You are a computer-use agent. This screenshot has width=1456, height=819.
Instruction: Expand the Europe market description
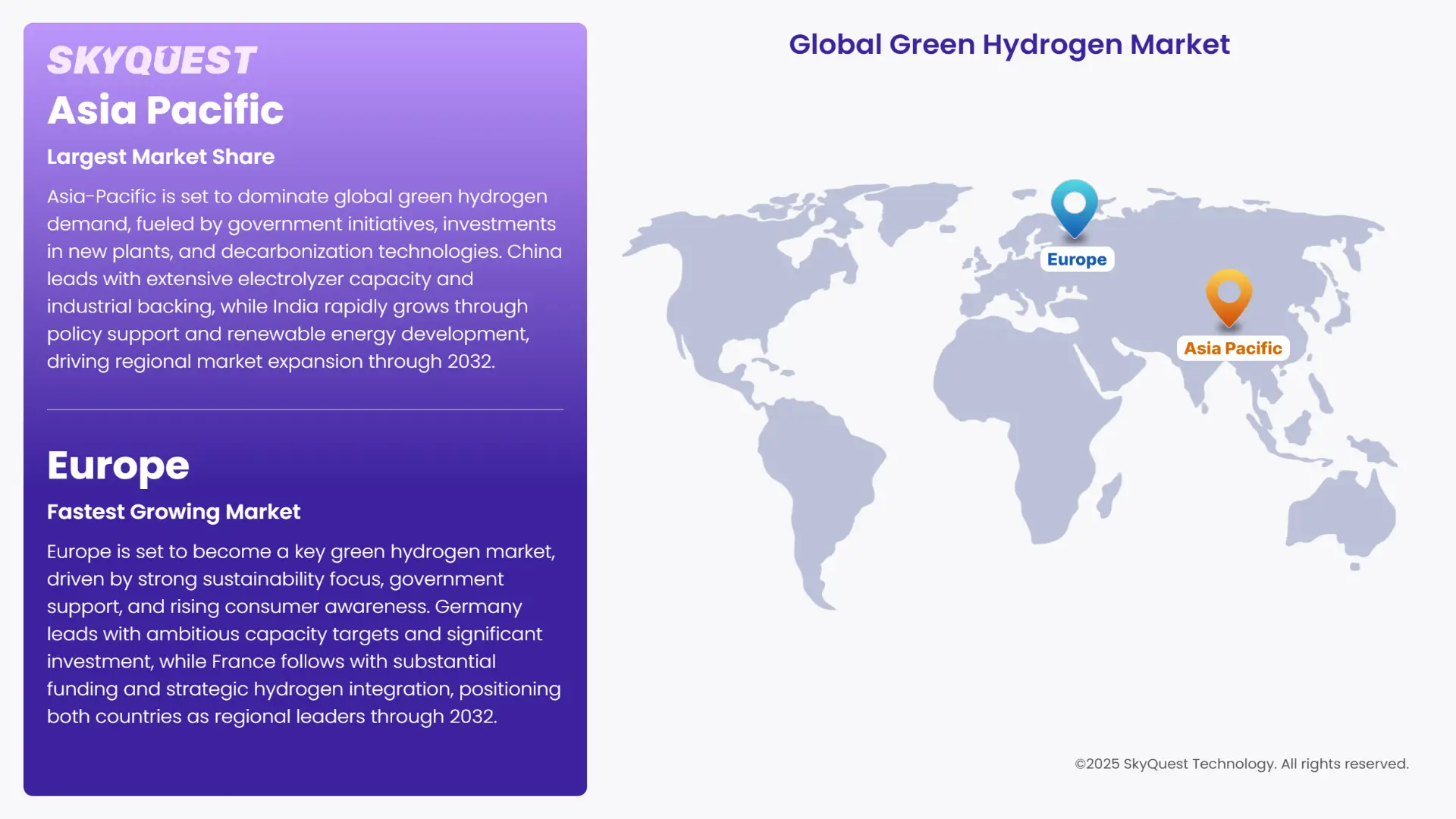(x=303, y=633)
